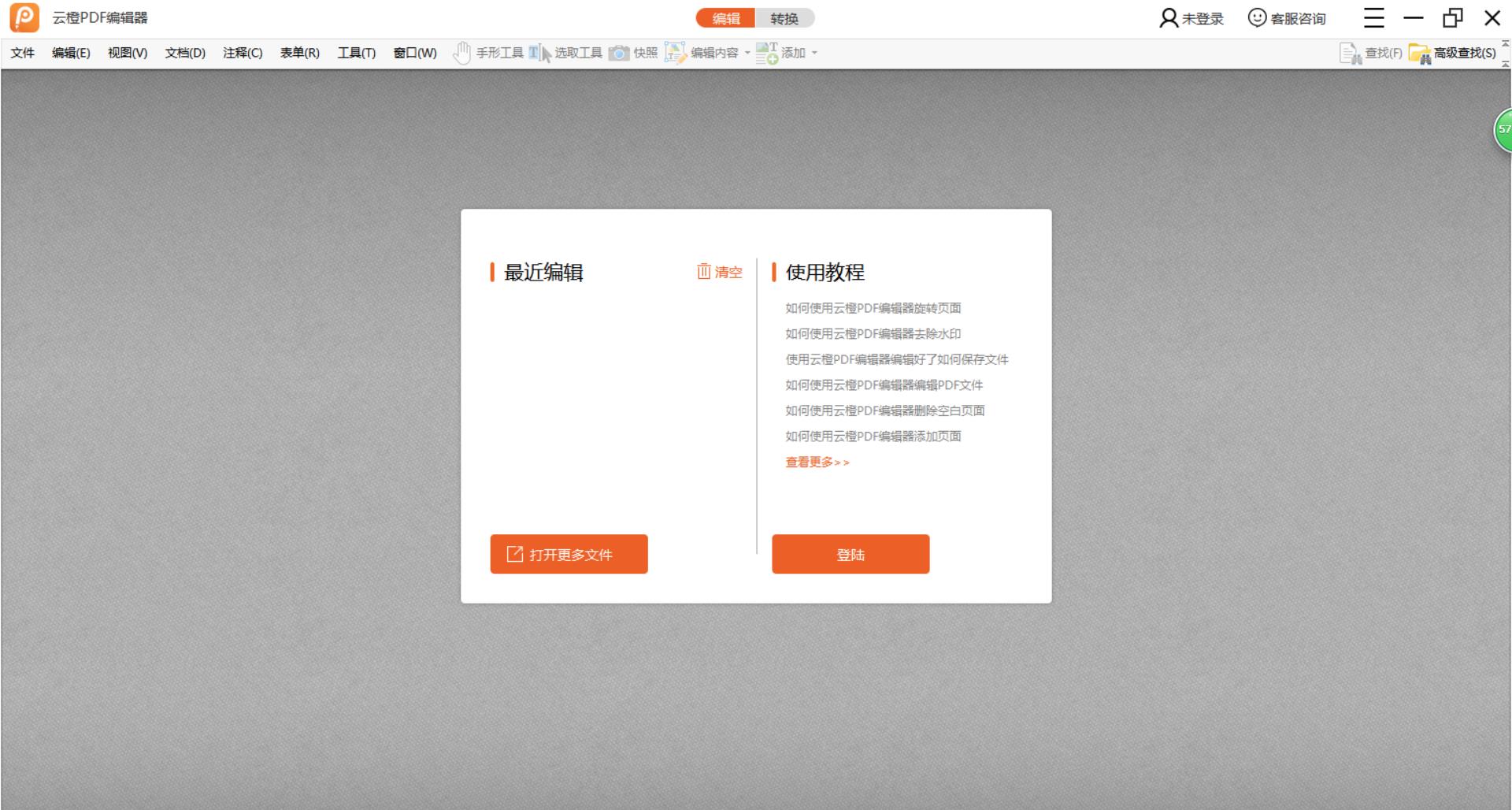Open the Tools (工具(T)) menu
The image size is (1512, 810).
(x=357, y=53)
